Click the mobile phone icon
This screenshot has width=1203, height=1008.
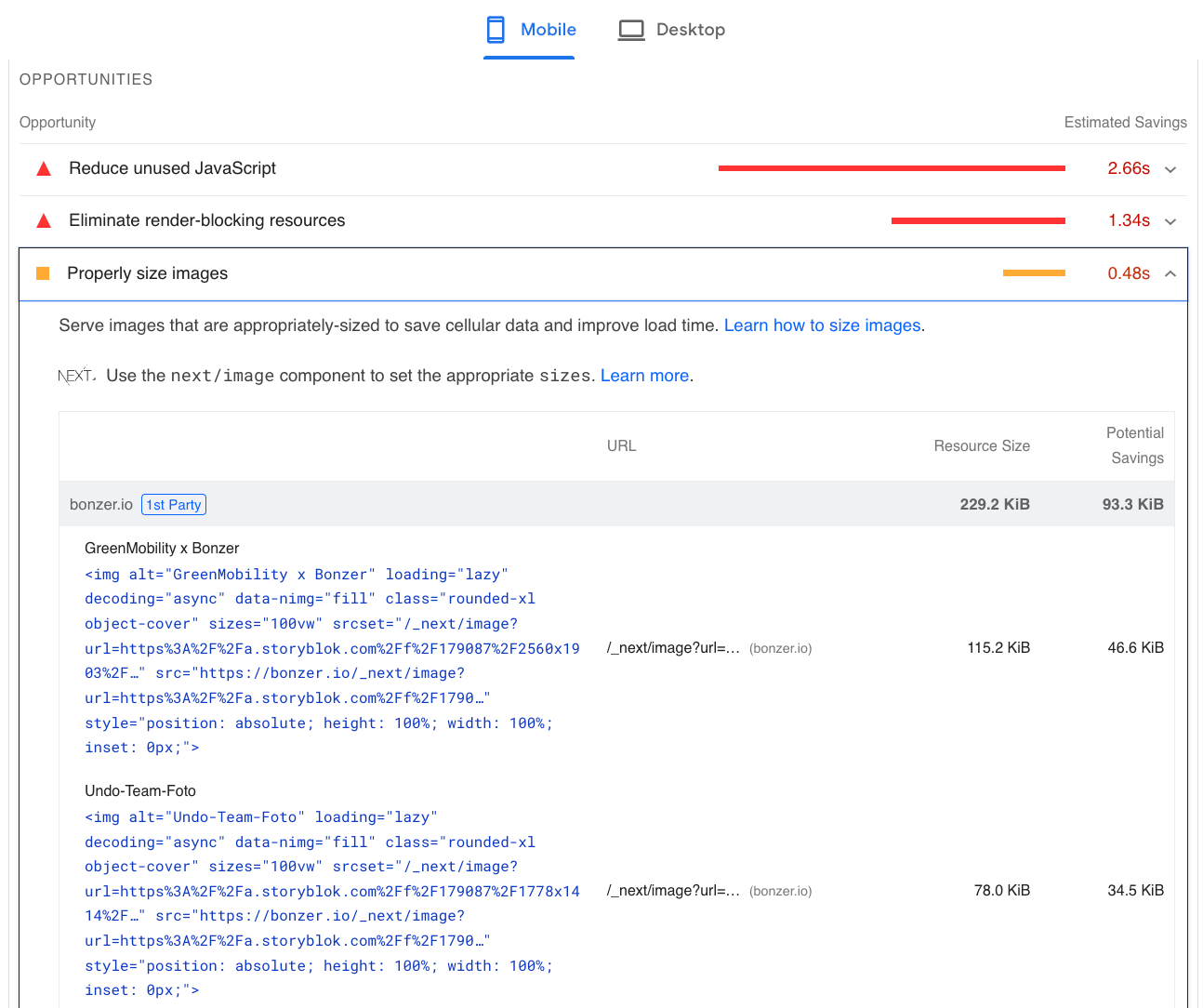coord(496,30)
